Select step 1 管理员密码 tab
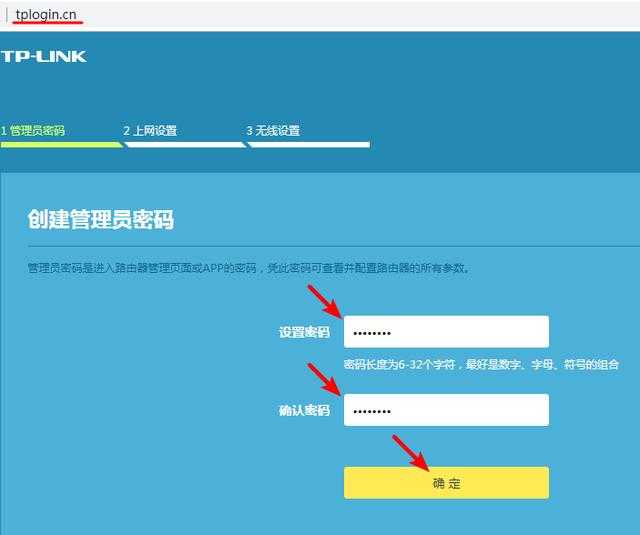 [x=34, y=131]
